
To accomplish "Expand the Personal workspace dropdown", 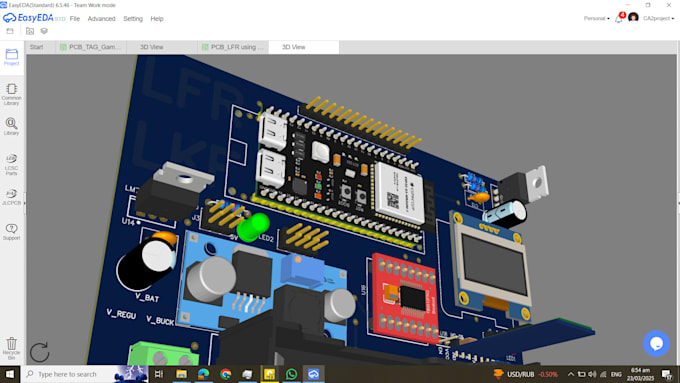I will coord(596,19).
